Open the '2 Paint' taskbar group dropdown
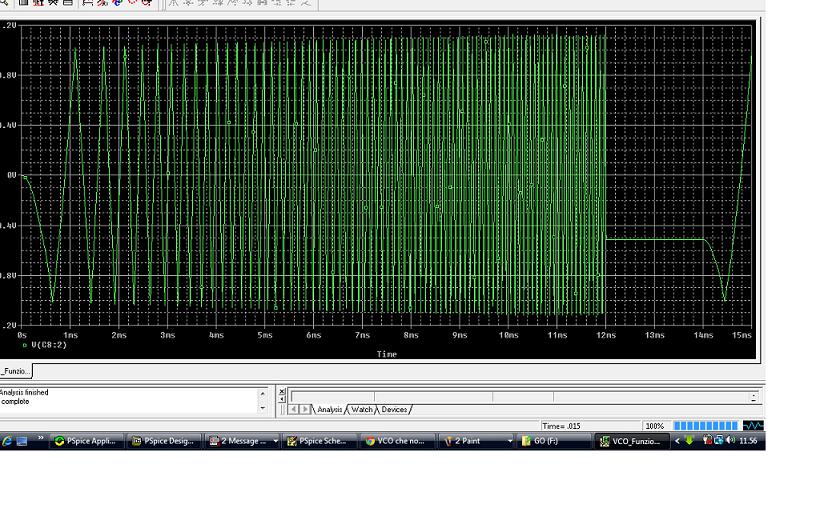This screenshot has width=820, height=512. (x=510, y=441)
